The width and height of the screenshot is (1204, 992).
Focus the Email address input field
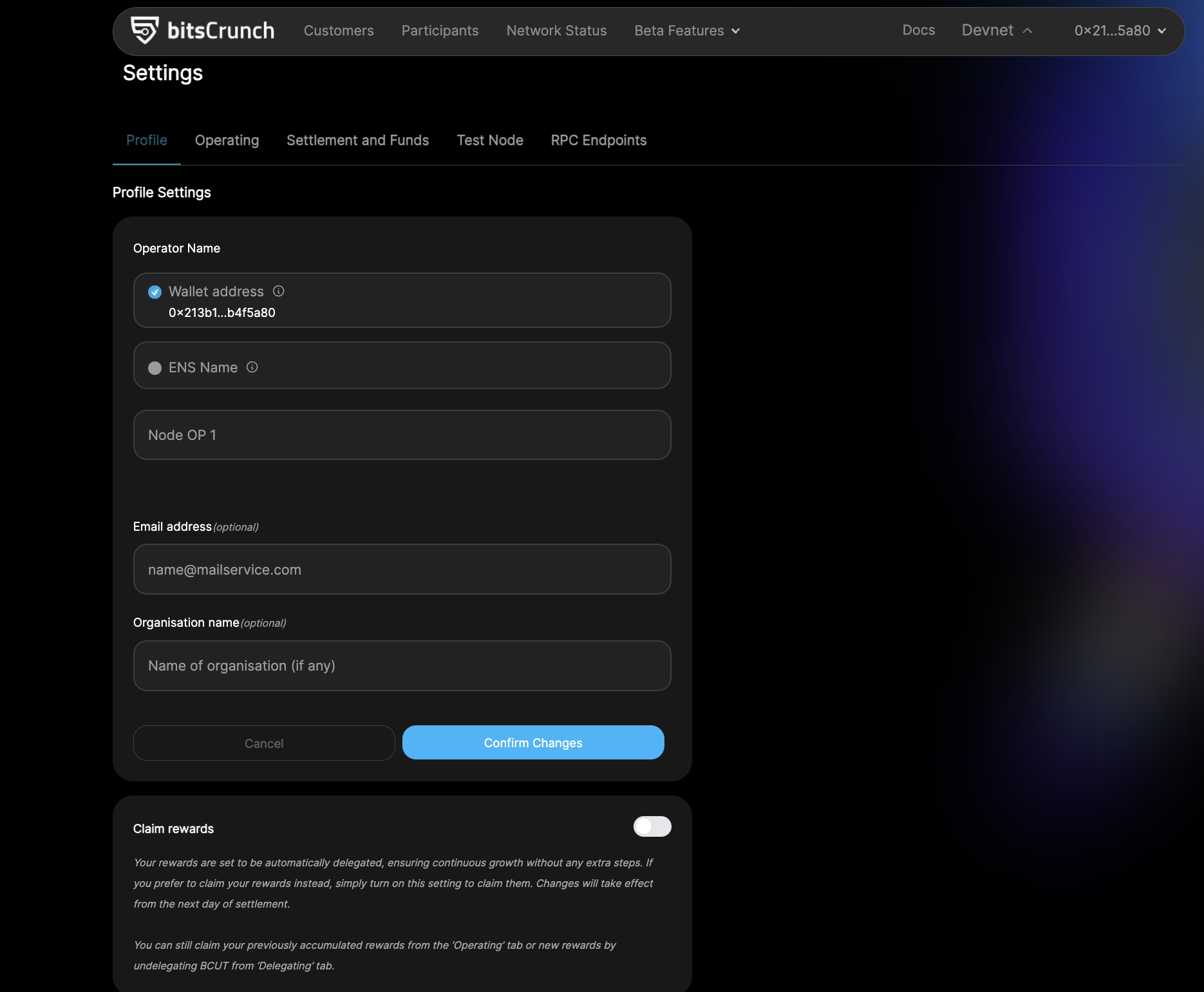tap(402, 569)
